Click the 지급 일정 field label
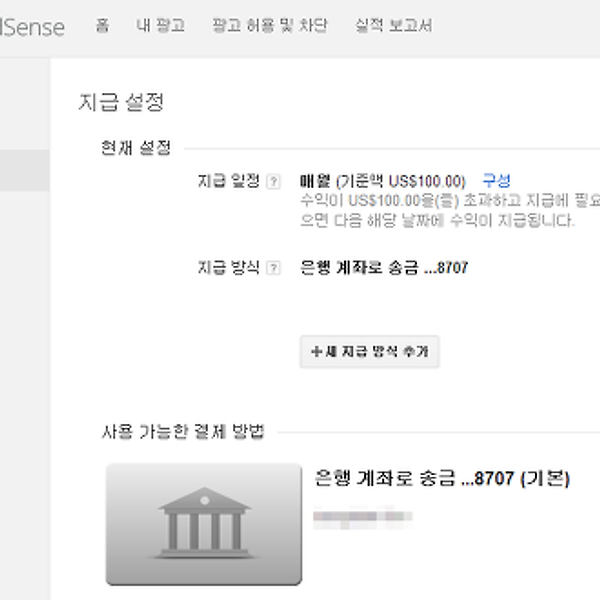 (x=228, y=181)
